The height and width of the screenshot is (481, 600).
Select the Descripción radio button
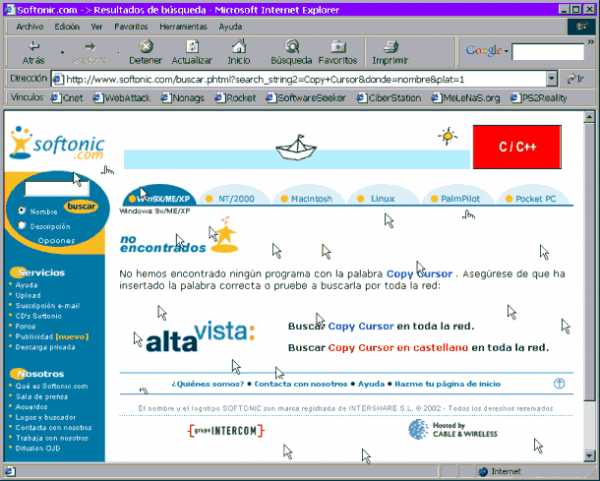(22, 226)
